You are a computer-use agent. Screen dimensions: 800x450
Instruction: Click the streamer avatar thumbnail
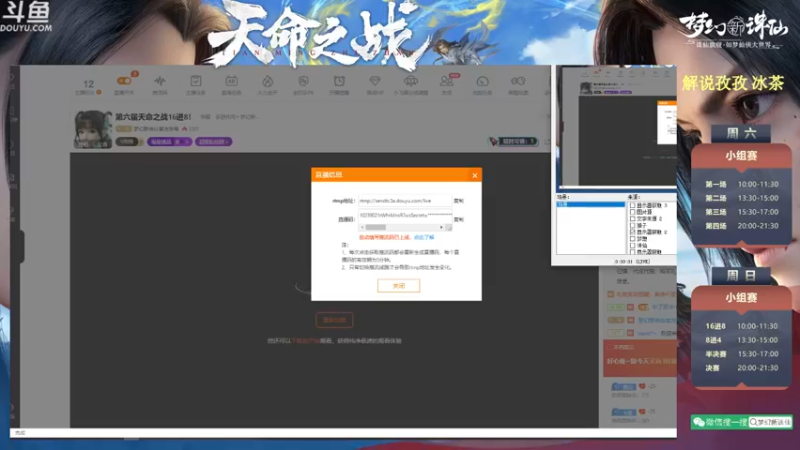[93, 129]
